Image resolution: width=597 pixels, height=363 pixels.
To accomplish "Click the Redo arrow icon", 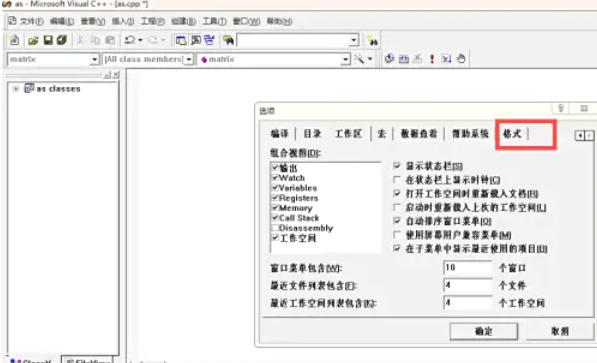I will tap(153, 40).
